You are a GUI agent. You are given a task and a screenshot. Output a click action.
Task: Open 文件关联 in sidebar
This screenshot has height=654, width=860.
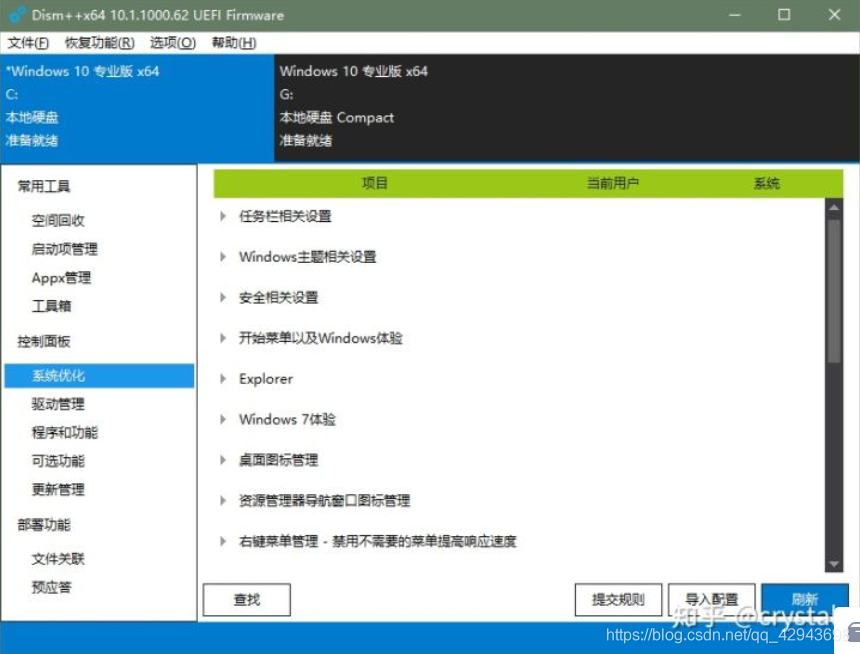[x=58, y=559]
